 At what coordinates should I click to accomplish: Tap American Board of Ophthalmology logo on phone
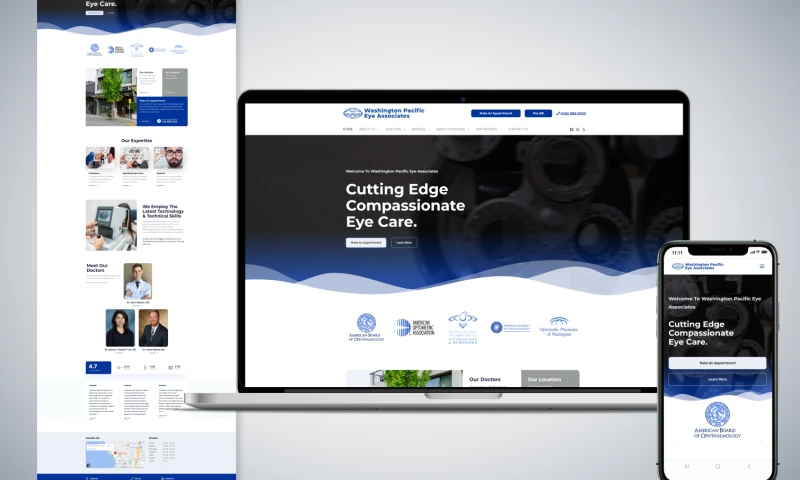(x=717, y=420)
